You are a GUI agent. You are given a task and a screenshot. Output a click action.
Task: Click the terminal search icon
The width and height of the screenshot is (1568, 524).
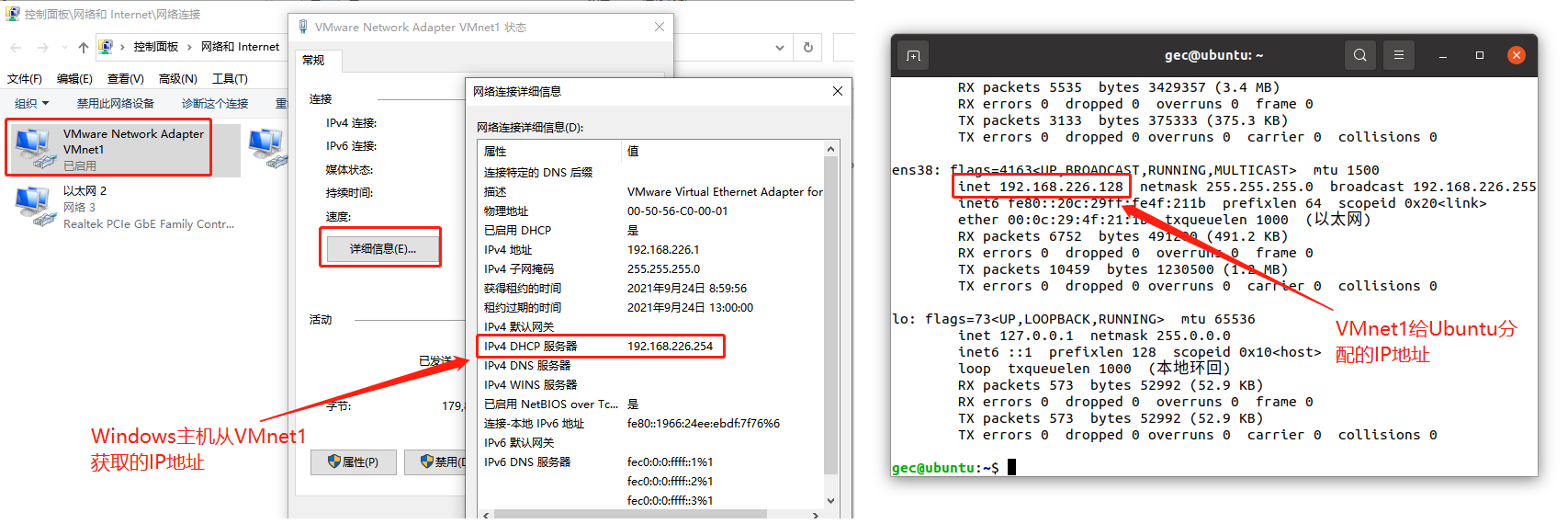(1359, 55)
